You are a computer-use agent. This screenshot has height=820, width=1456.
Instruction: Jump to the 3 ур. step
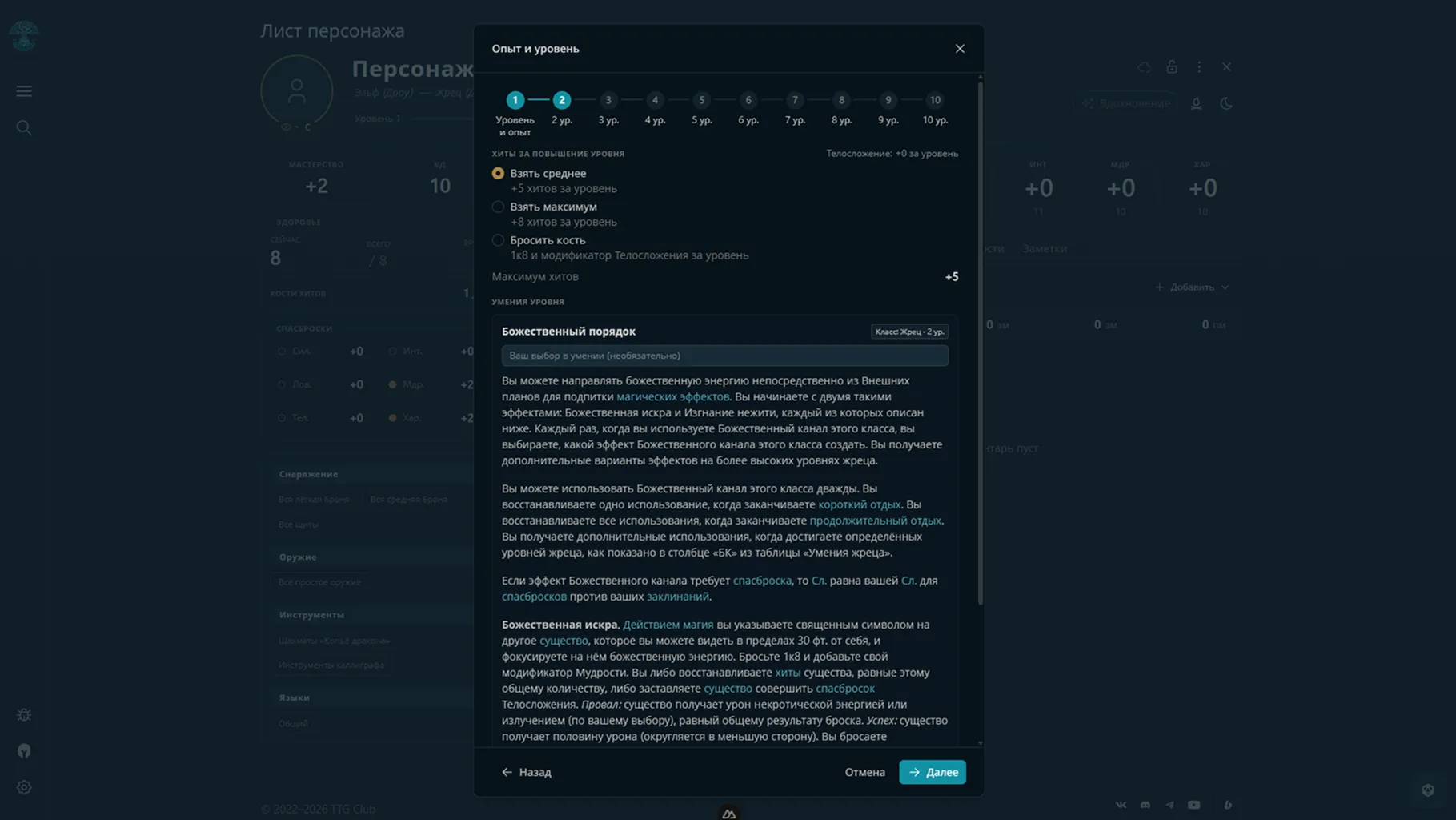[608, 100]
